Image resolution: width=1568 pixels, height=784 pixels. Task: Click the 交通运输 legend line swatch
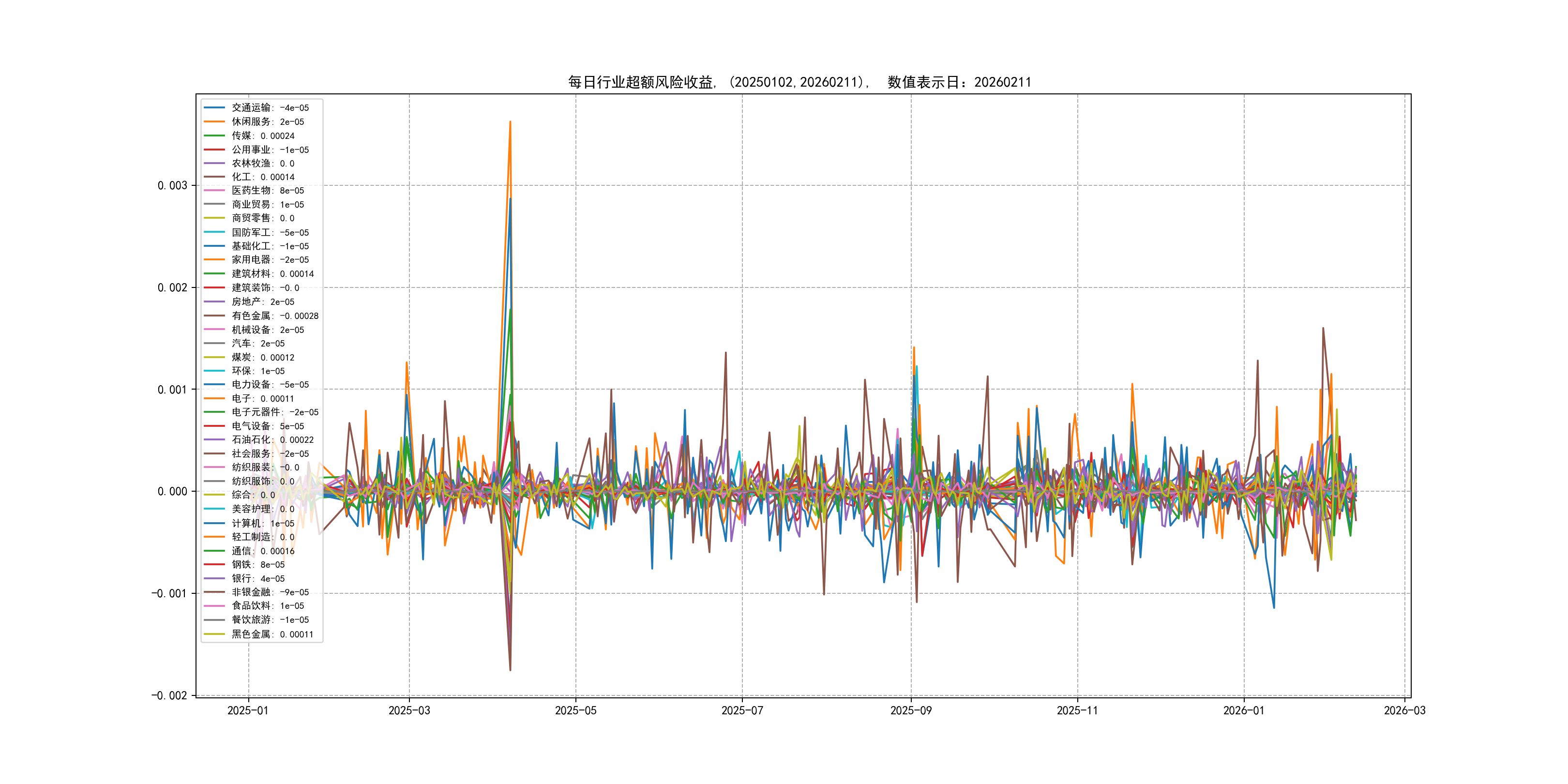click(214, 108)
